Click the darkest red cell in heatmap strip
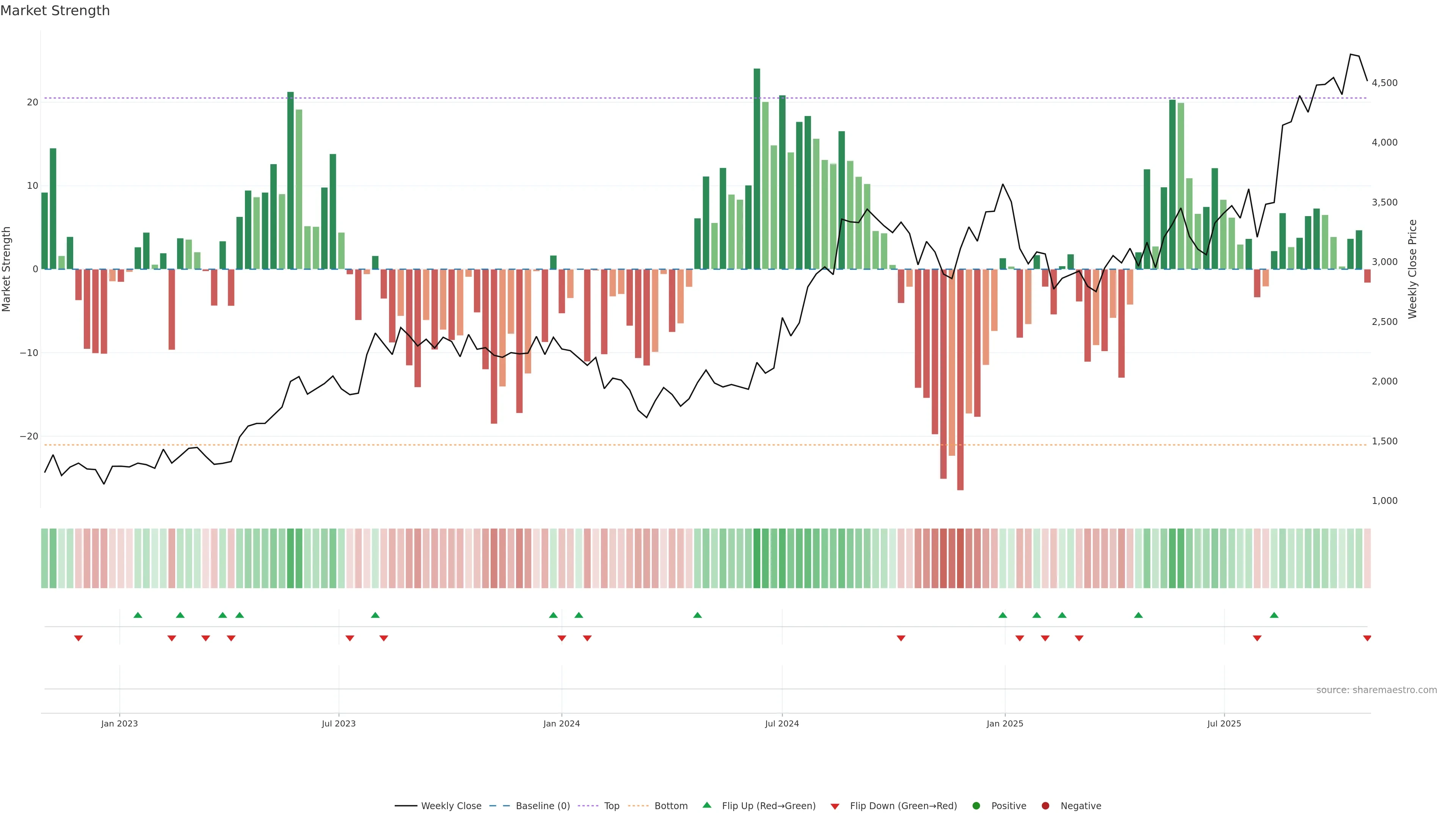Viewport: 1456px width, 819px height. pyautogui.click(x=960, y=559)
